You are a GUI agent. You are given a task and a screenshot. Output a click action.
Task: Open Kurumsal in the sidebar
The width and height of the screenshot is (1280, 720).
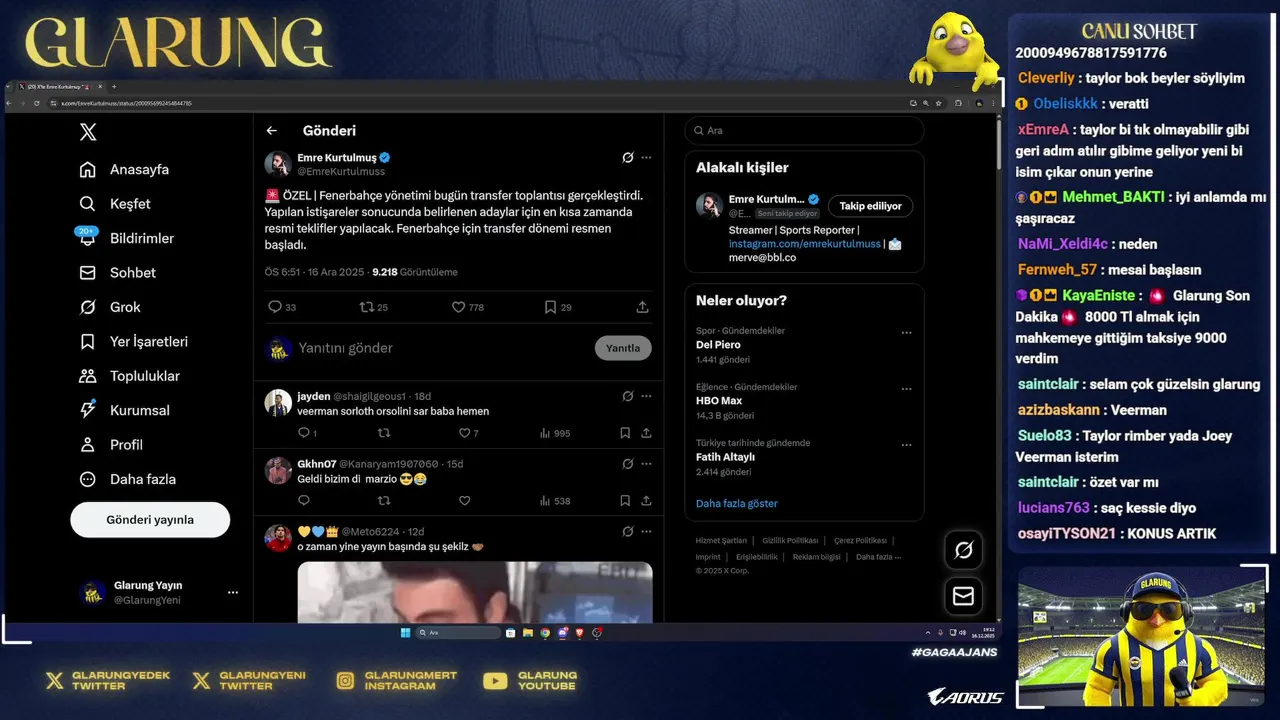pyautogui.click(x=125, y=410)
